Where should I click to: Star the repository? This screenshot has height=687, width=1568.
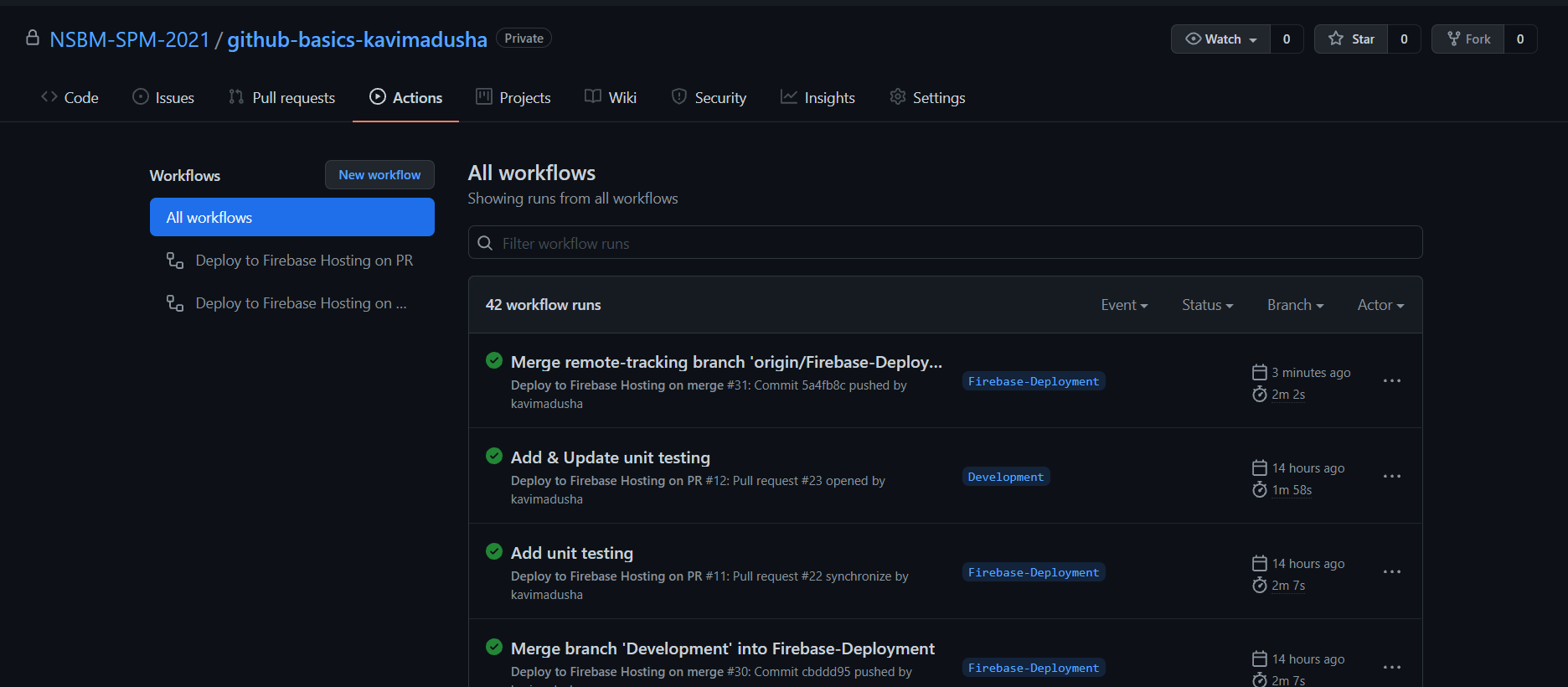tap(1351, 39)
